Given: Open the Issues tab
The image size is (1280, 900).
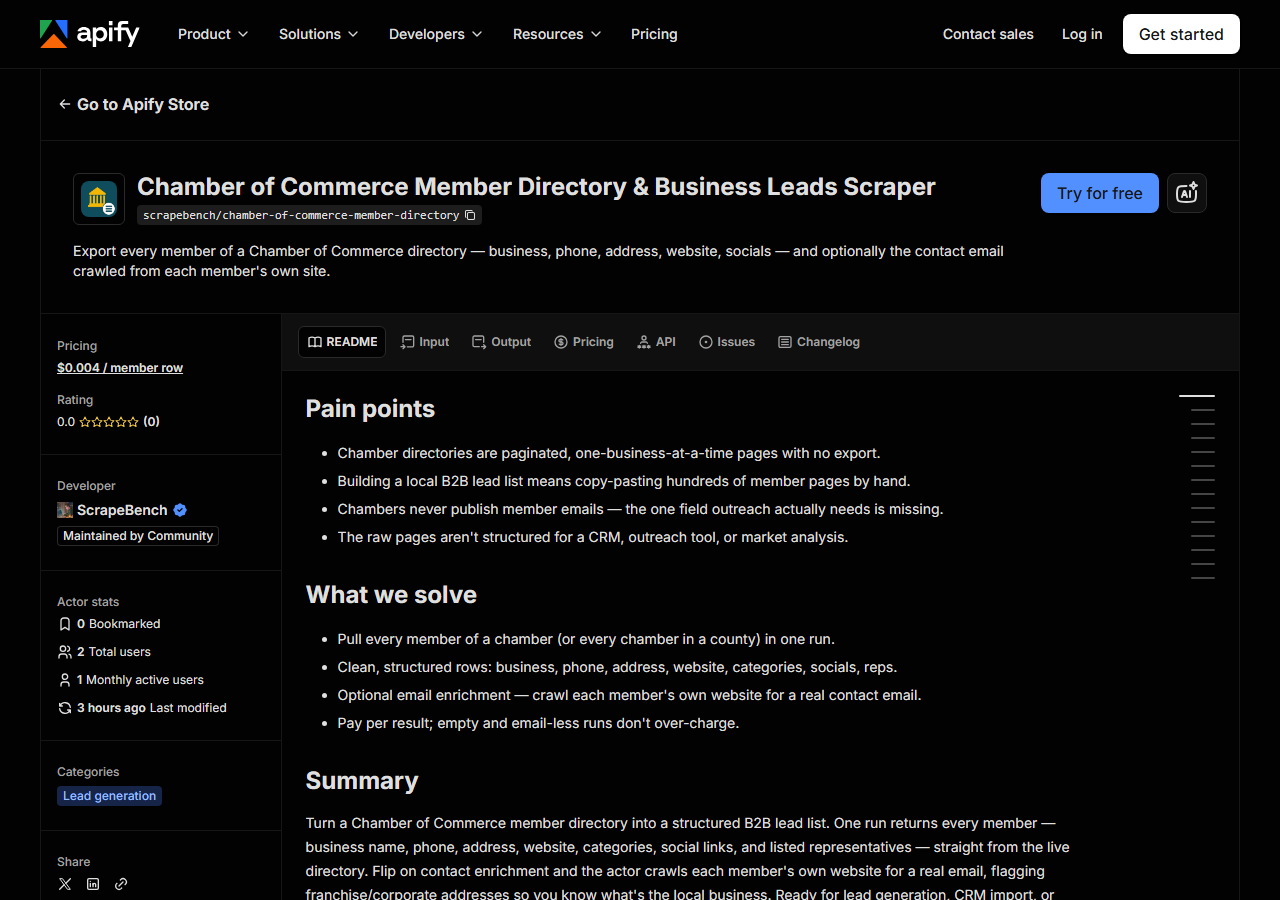Looking at the screenshot, I should 727,342.
